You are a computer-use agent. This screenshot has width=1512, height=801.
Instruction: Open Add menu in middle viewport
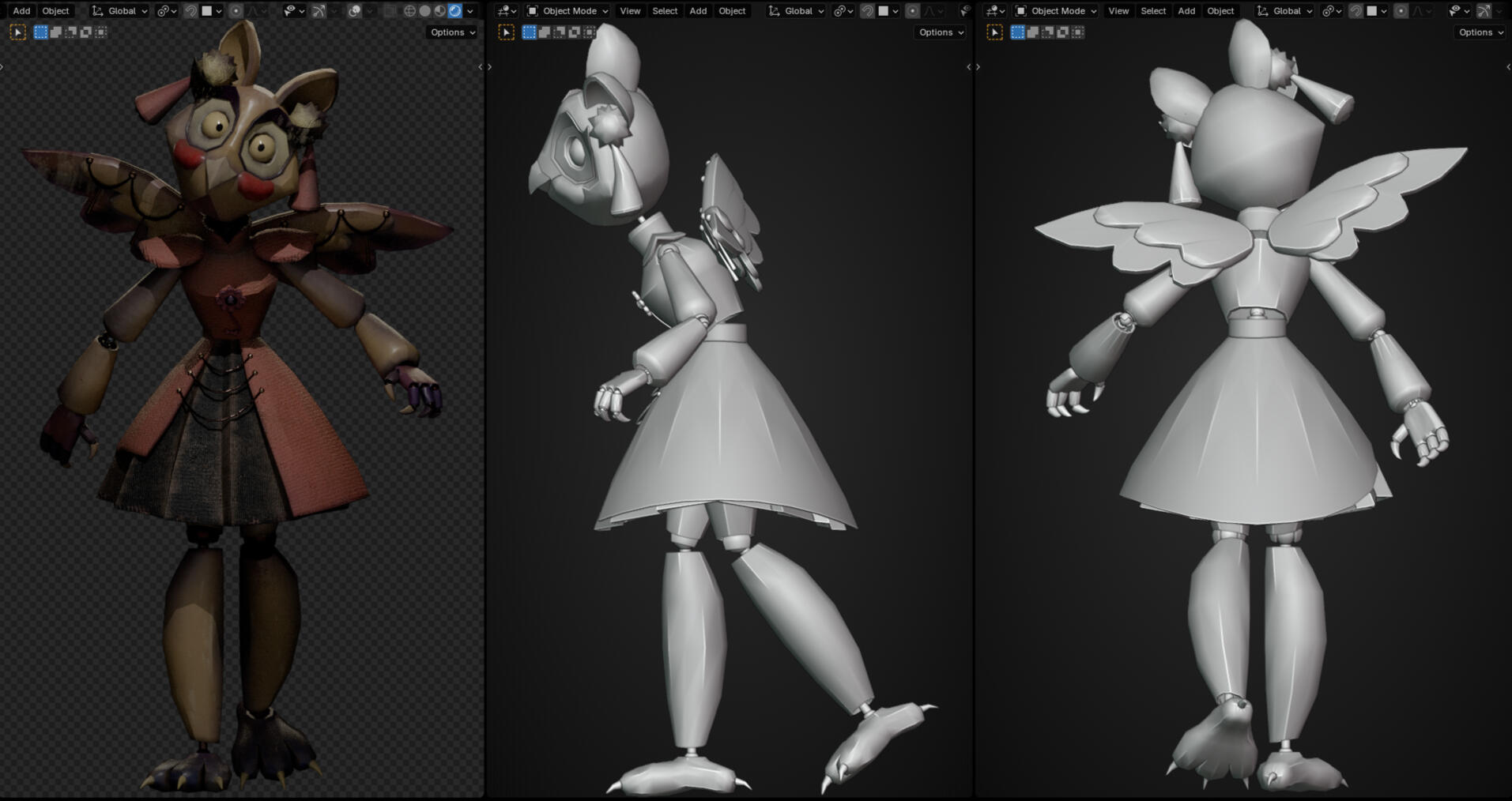(698, 11)
